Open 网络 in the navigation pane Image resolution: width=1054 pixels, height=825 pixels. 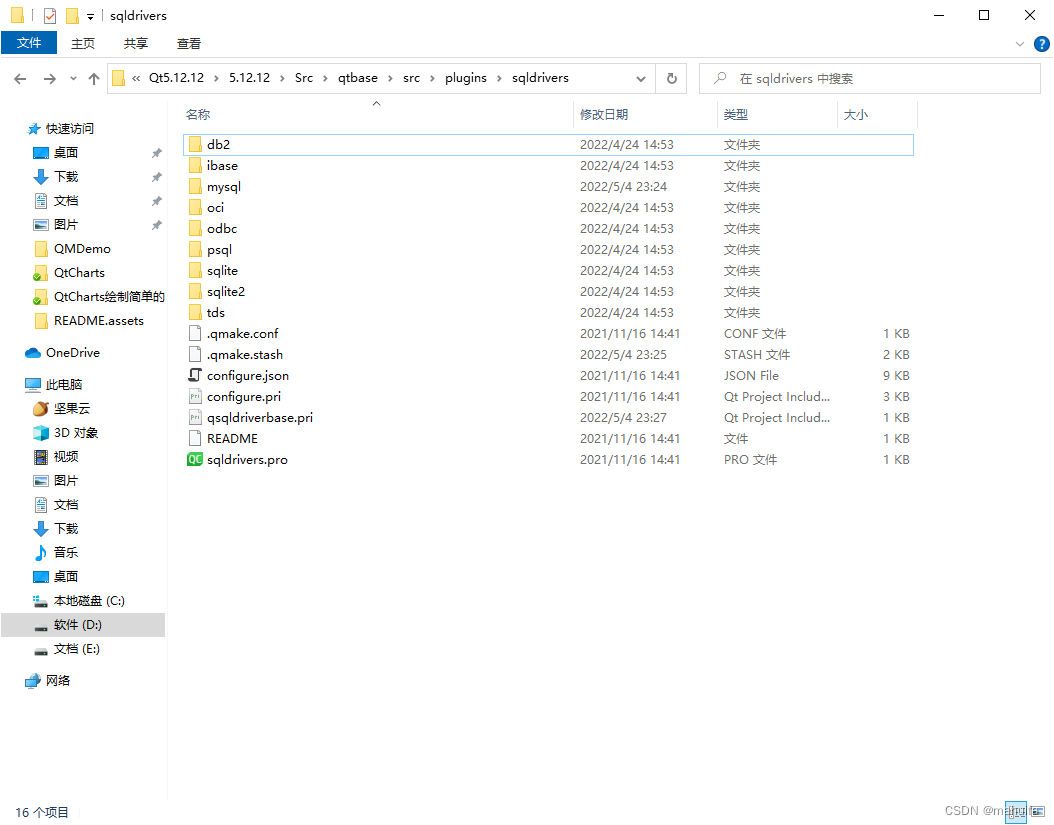point(58,680)
